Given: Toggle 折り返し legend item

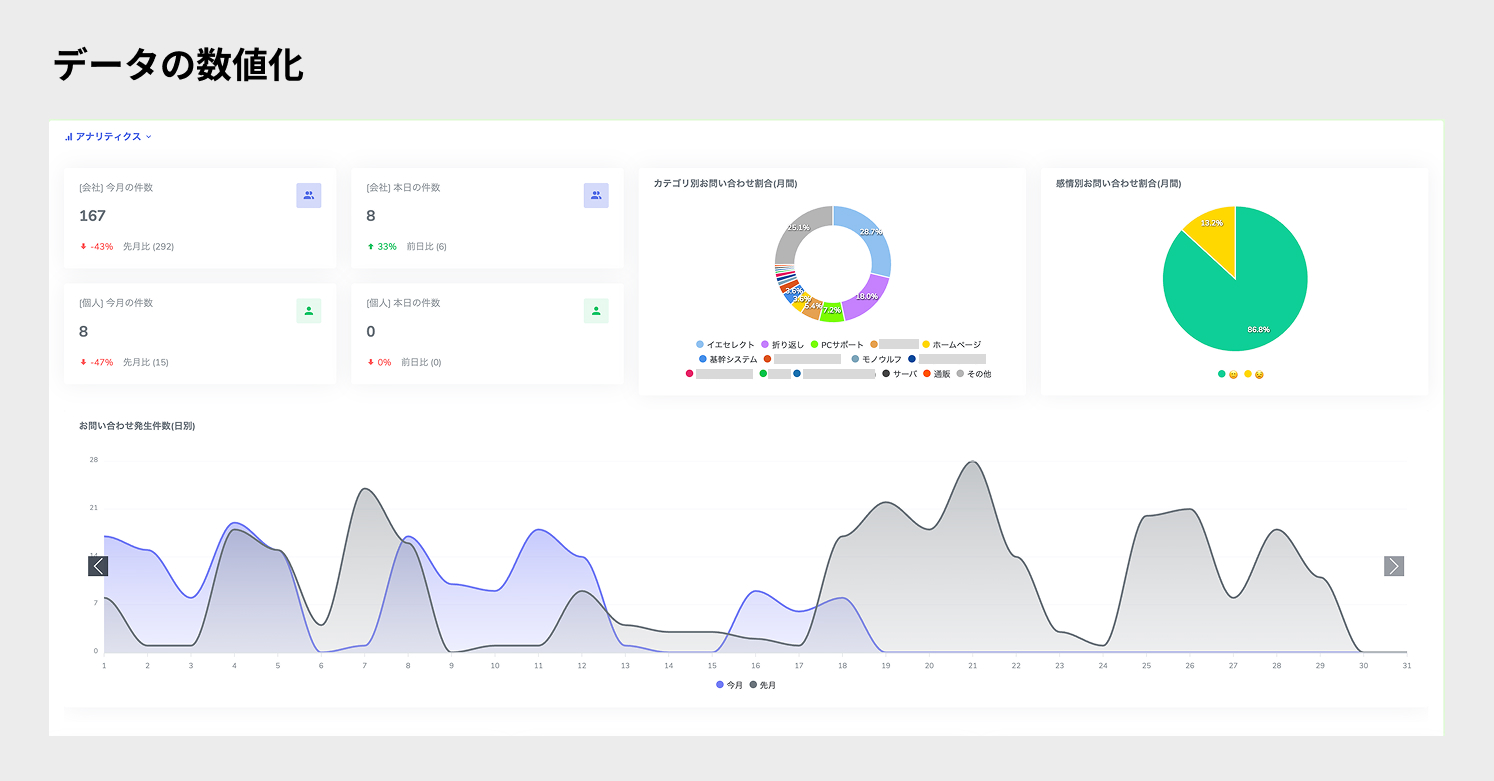Looking at the screenshot, I should 782,345.
